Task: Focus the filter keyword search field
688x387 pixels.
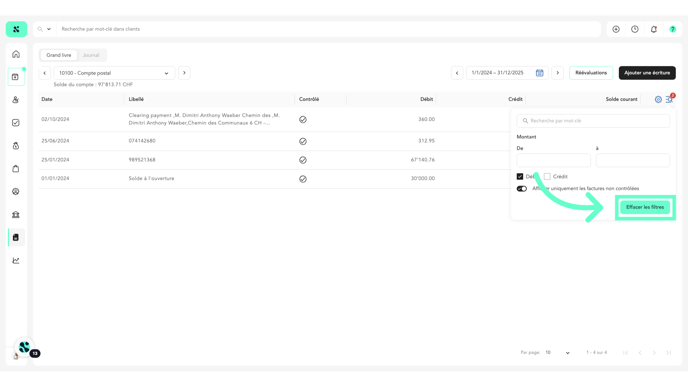Action: pyautogui.click(x=593, y=121)
